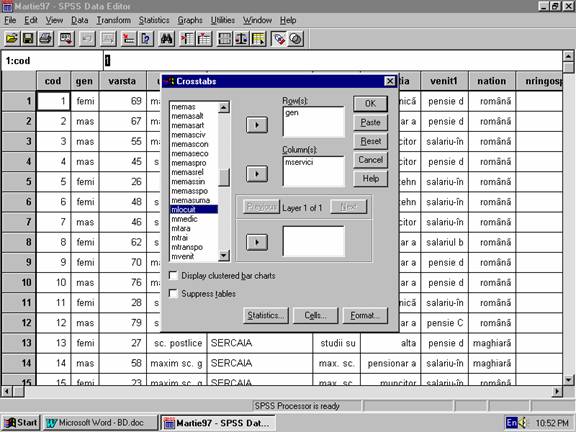The width and height of the screenshot is (576, 432).
Task: Select mservici in the Column(s) box
Action: click(299, 162)
